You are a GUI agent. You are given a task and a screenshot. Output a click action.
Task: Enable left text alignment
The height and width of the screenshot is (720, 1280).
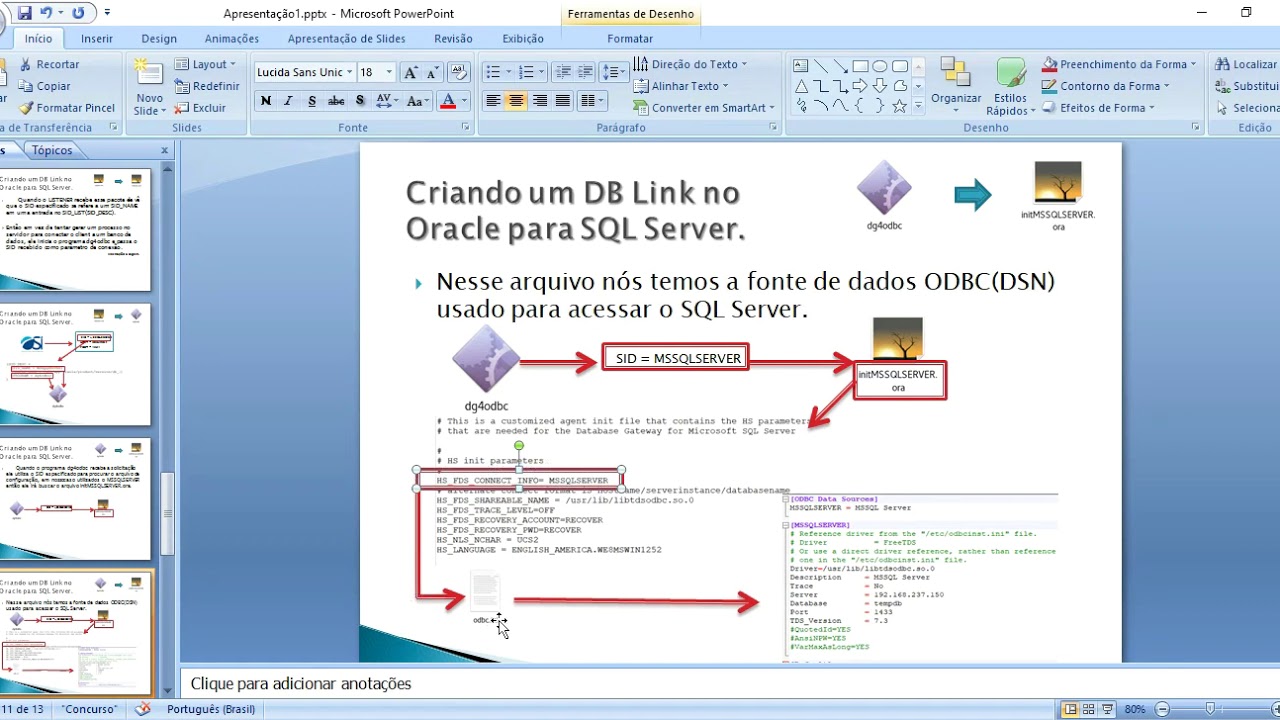tap(493, 101)
